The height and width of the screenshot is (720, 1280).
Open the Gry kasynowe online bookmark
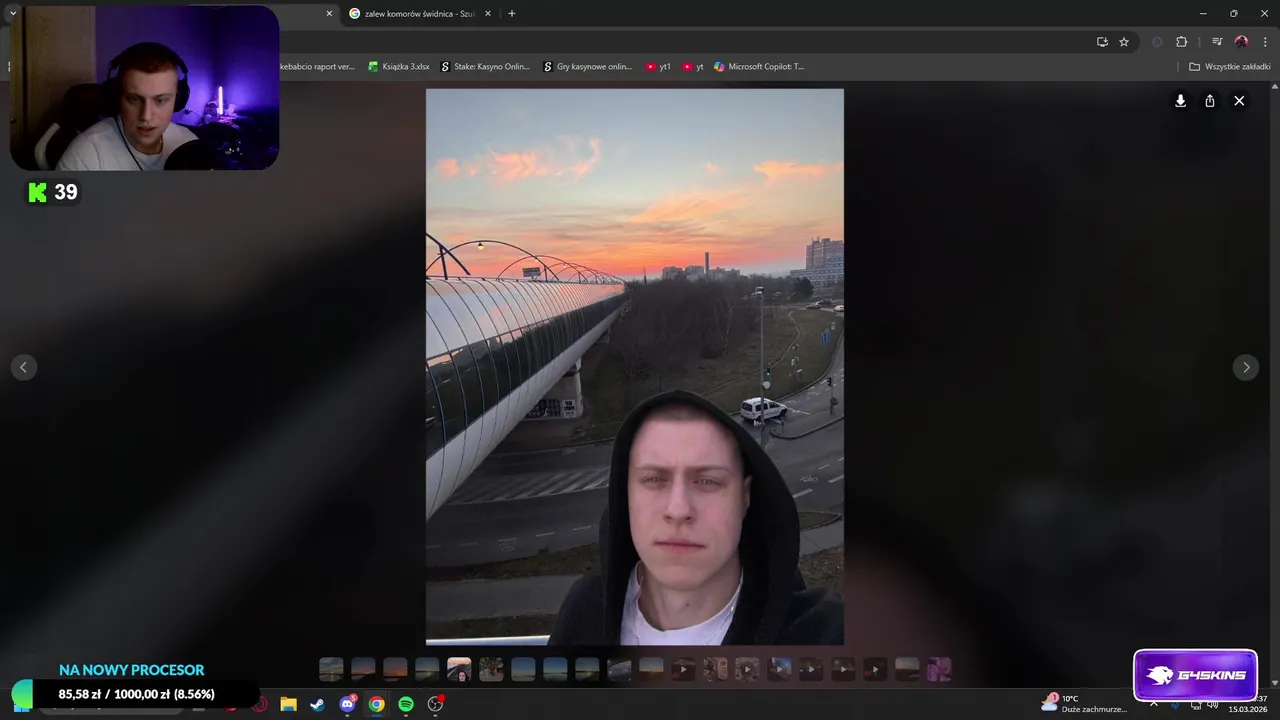pos(588,67)
